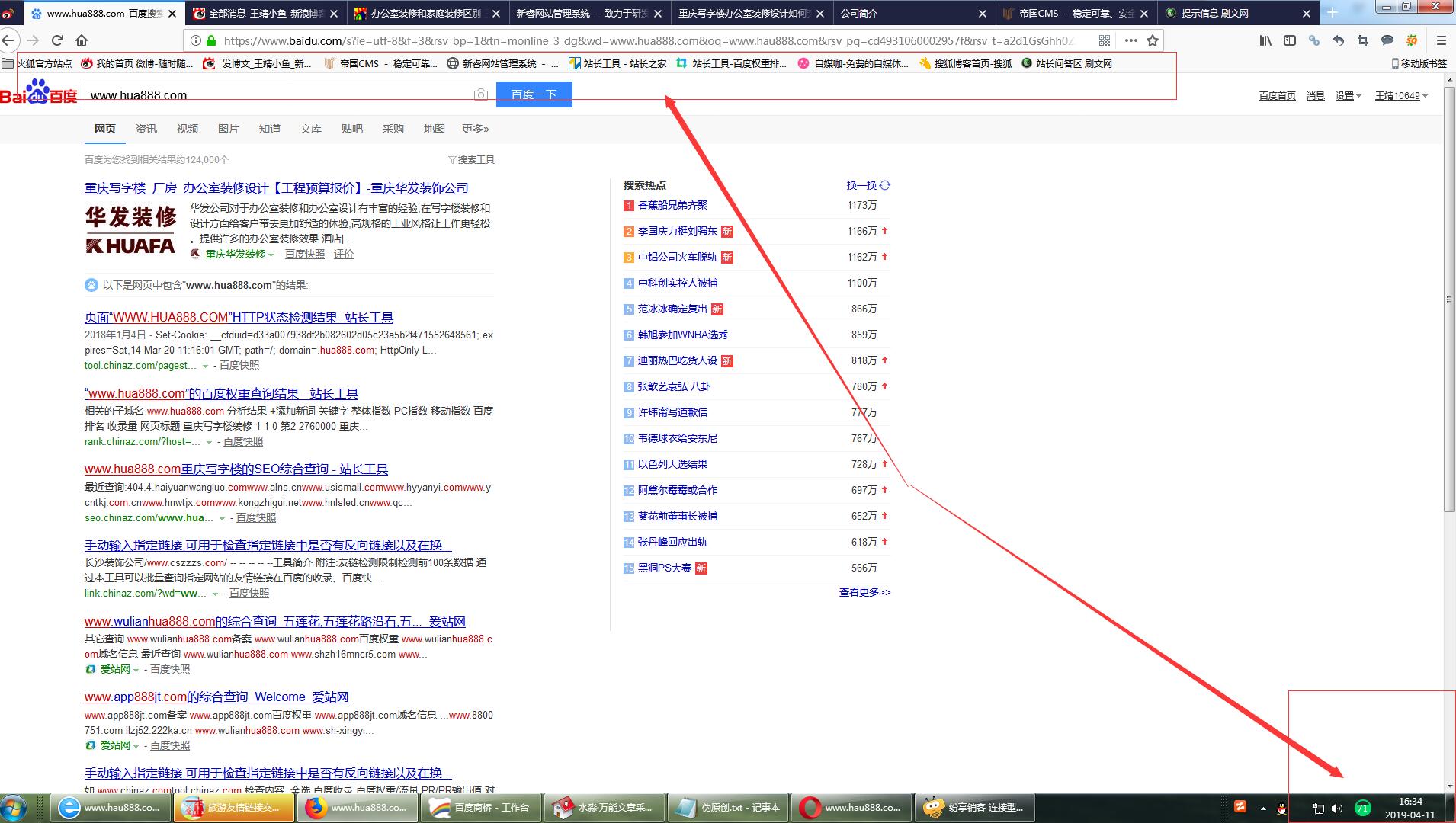Screen dimensions: 1456x823
Task: Open the 王靖10649 account dropdown
Action: click(x=1401, y=96)
